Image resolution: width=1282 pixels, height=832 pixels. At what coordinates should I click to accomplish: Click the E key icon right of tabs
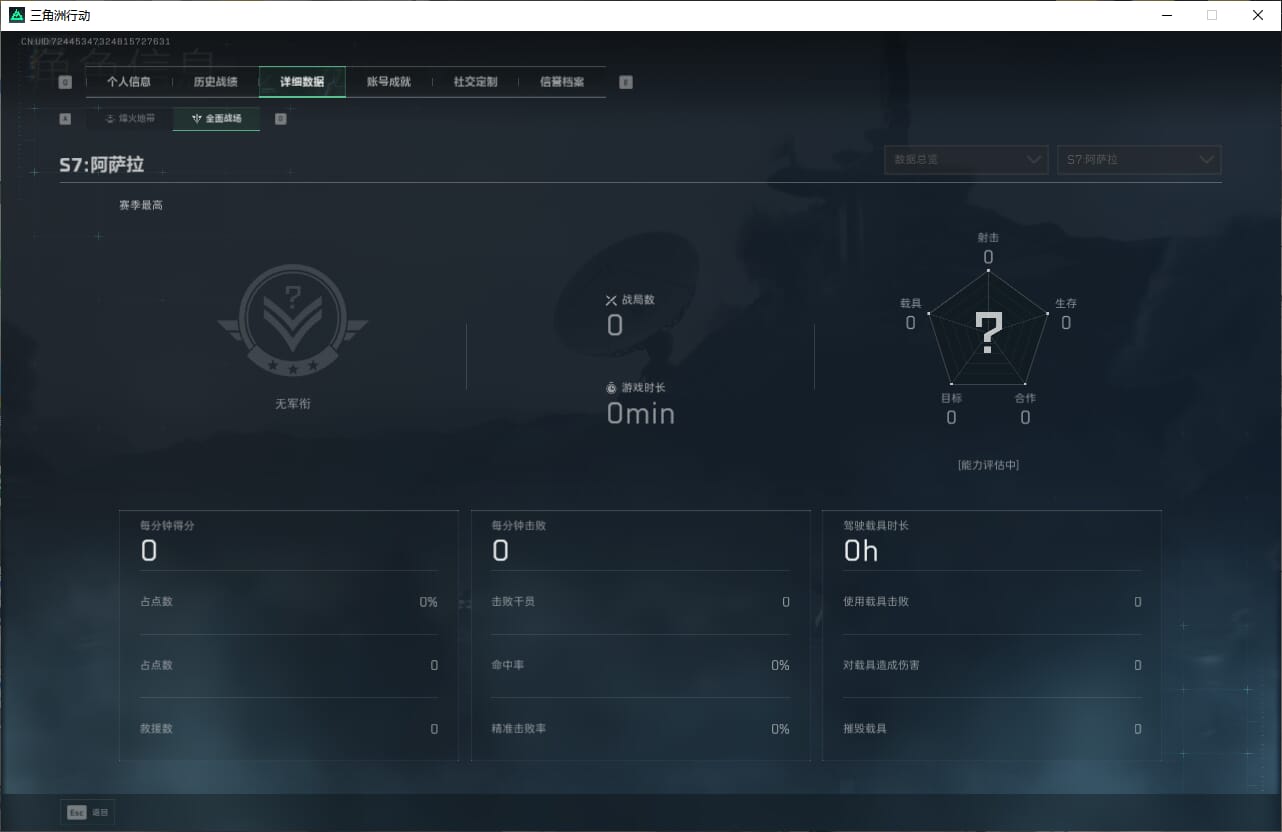point(626,83)
